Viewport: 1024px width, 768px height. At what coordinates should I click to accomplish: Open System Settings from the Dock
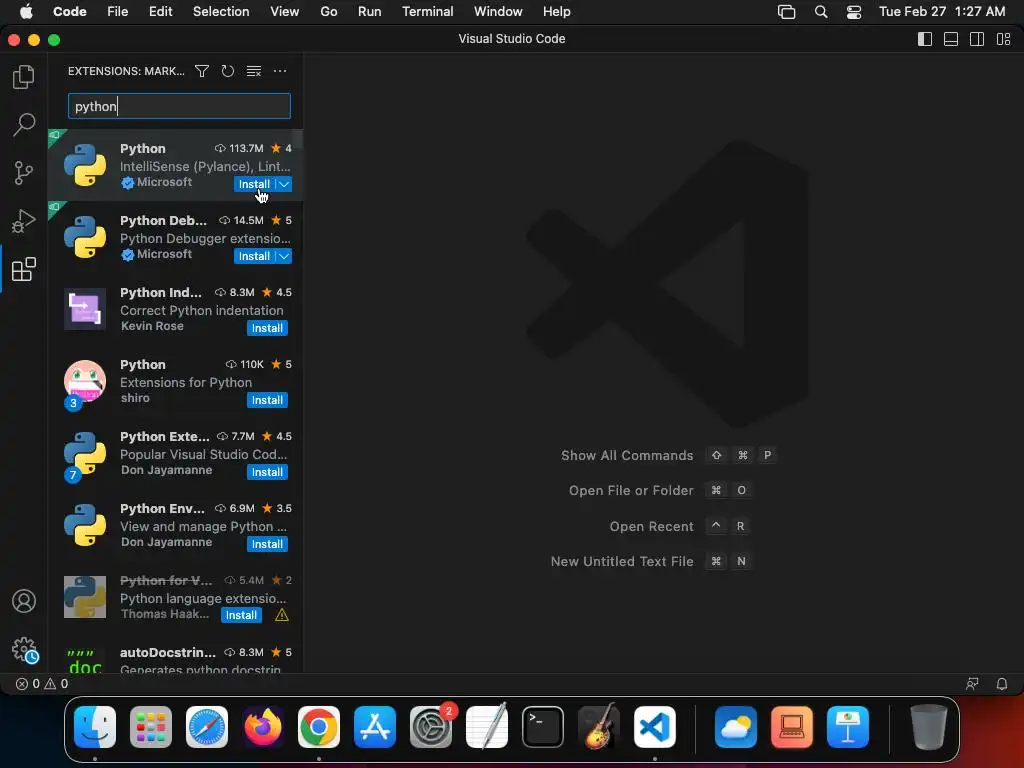click(431, 727)
